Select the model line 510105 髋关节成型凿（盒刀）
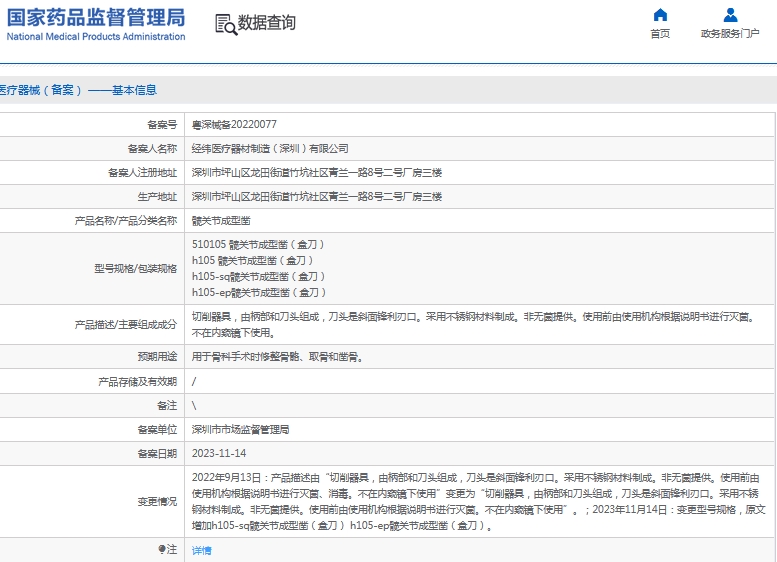The height and width of the screenshot is (562, 777). [x=258, y=244]
